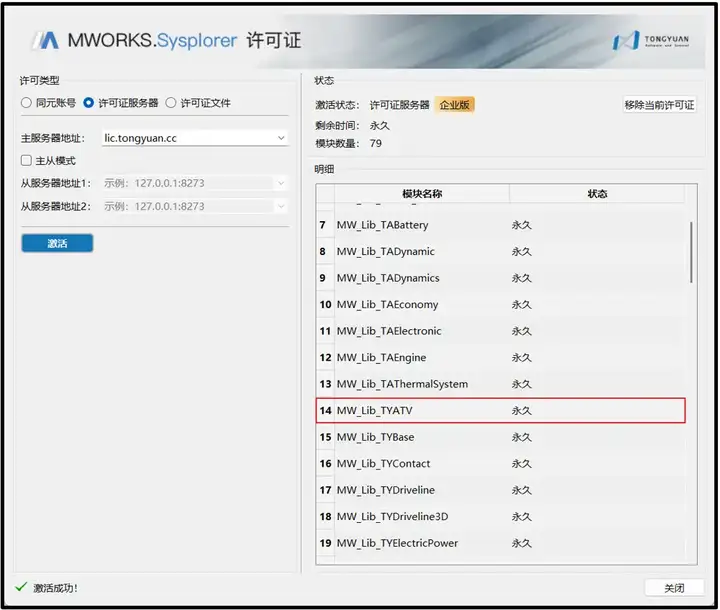This screenshot has height=610, width=720.
Task: Select row MW_Lib_TYDriveline3D
Action: [501, 517]
